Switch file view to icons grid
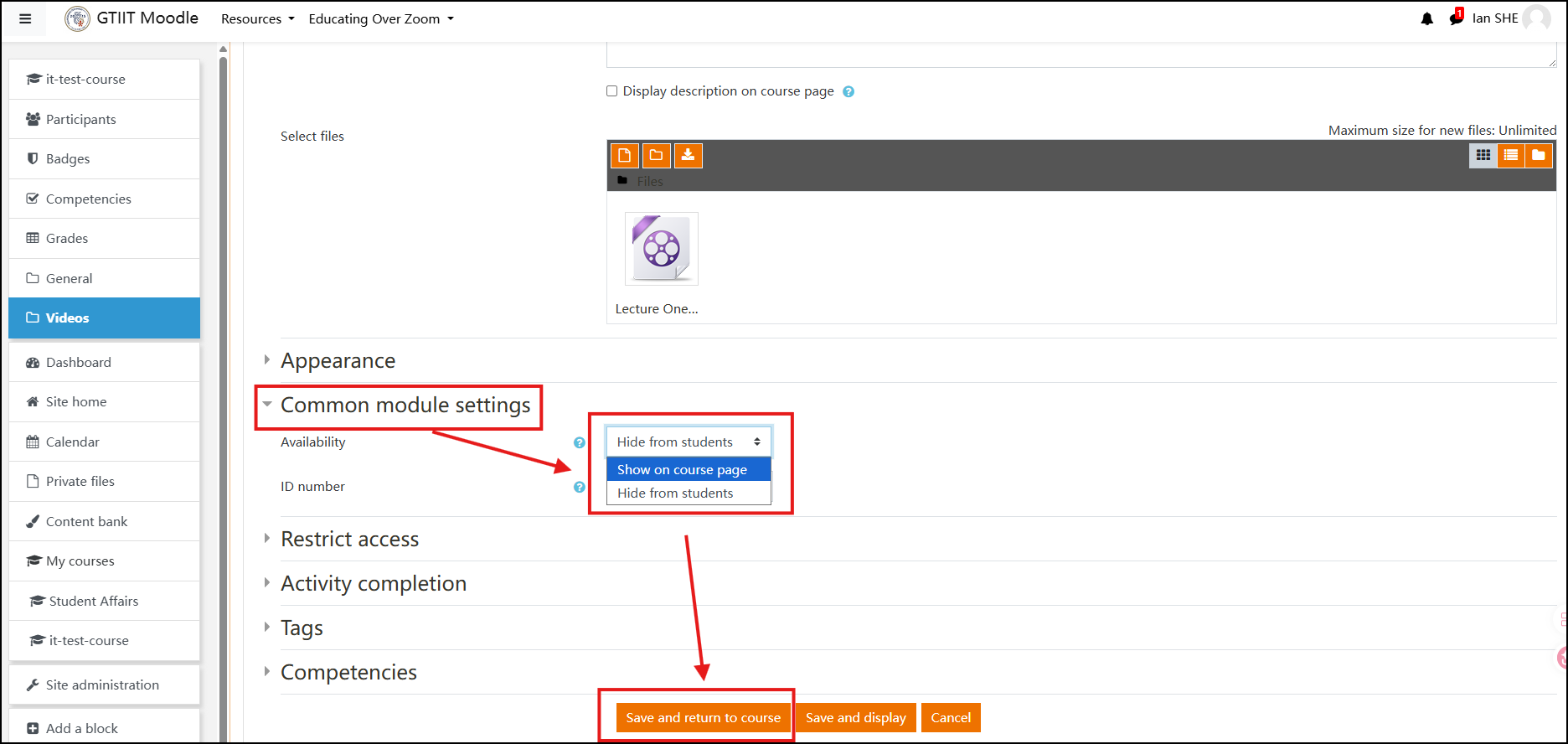Image resolution: width=1568 pixels, height=744 pixels. [x=1483, y=155]
